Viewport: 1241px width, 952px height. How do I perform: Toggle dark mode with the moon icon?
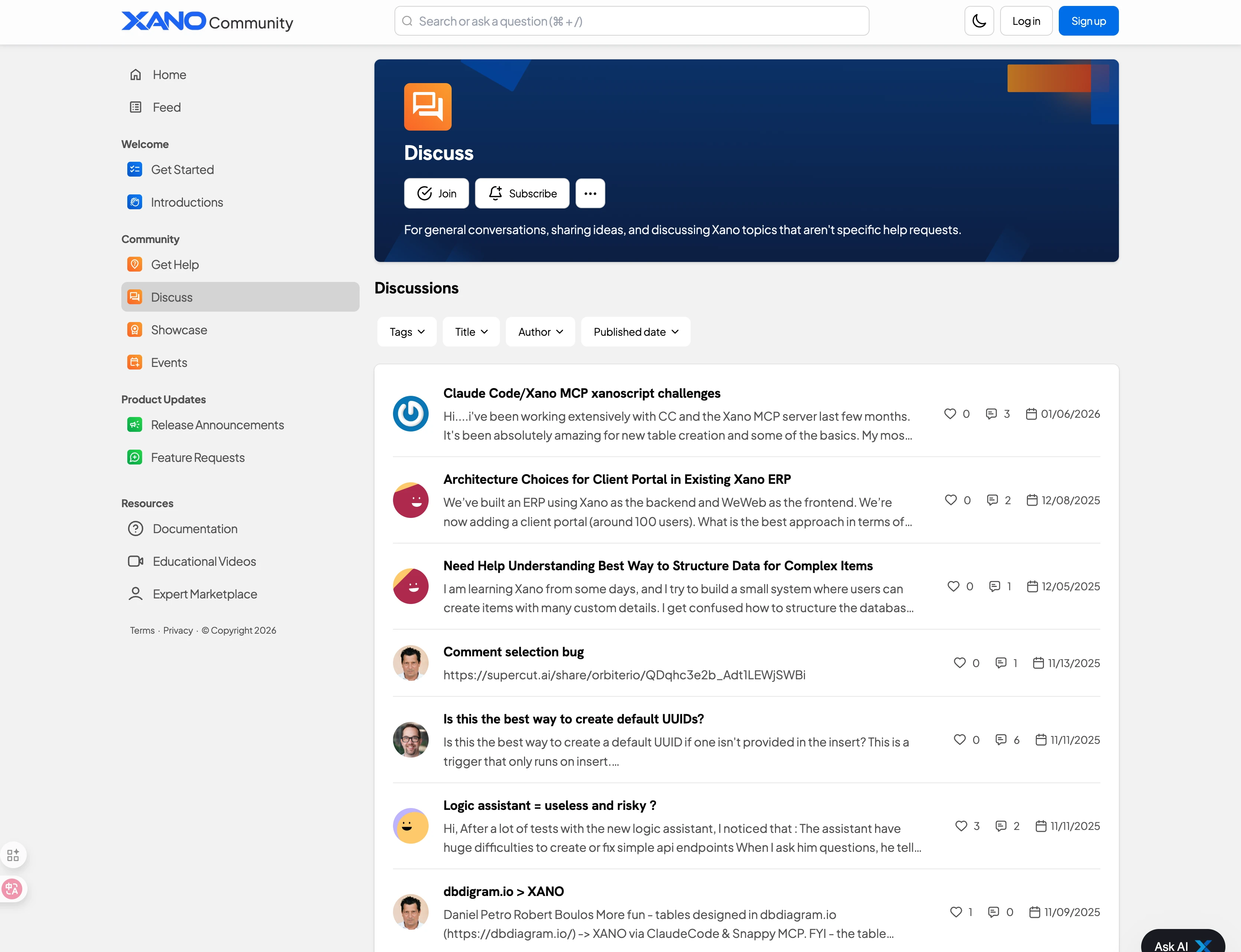[x=979, y=21]
